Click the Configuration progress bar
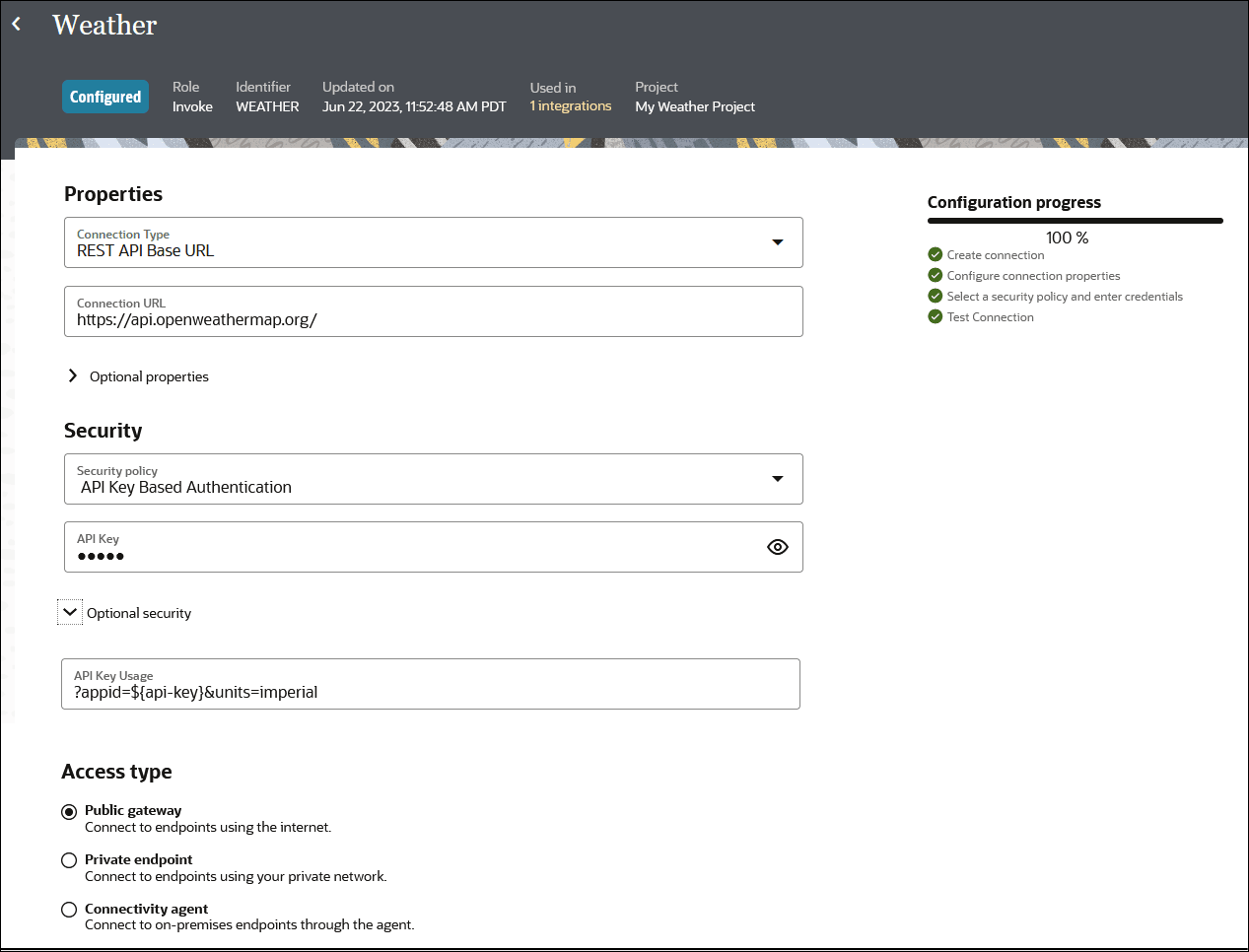Image resolution: width=1249 pixels, height=952 pixels. [x=1075, y=221]
